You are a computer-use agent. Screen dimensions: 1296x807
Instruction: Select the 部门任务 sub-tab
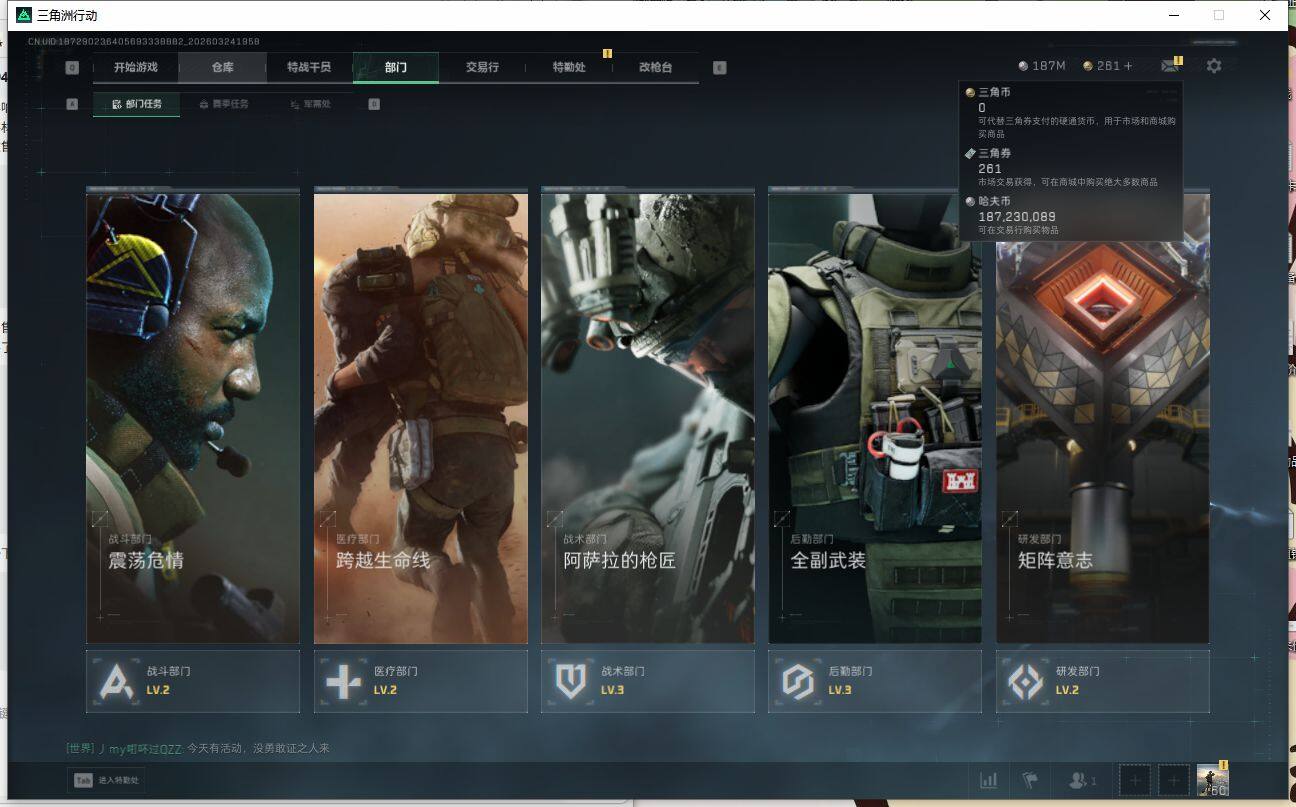pyautogui.click(x=137, y=104)
